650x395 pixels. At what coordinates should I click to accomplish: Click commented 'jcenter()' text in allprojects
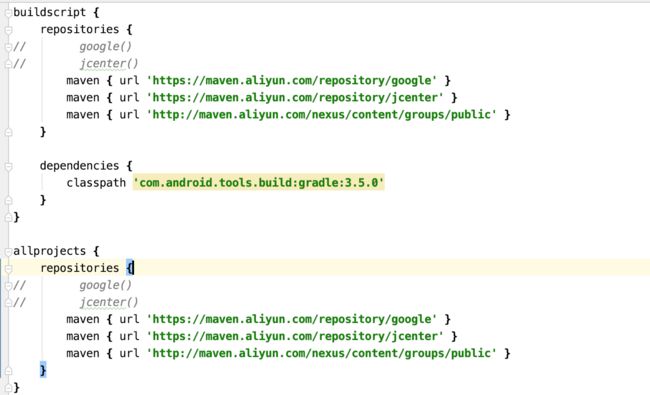[x=109, y=302]
